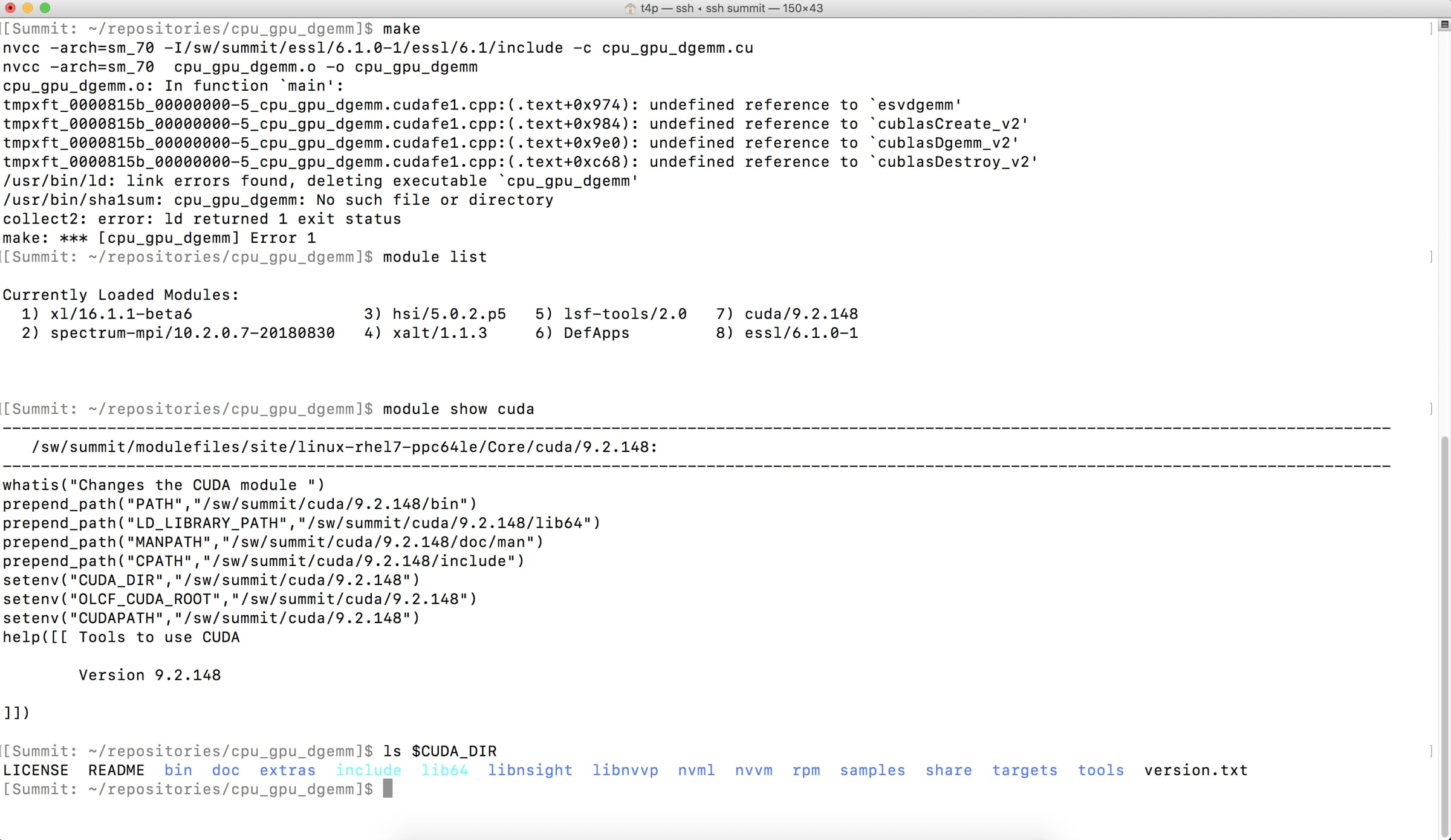Click the mark bracket beside 'module list' line

1431,257
